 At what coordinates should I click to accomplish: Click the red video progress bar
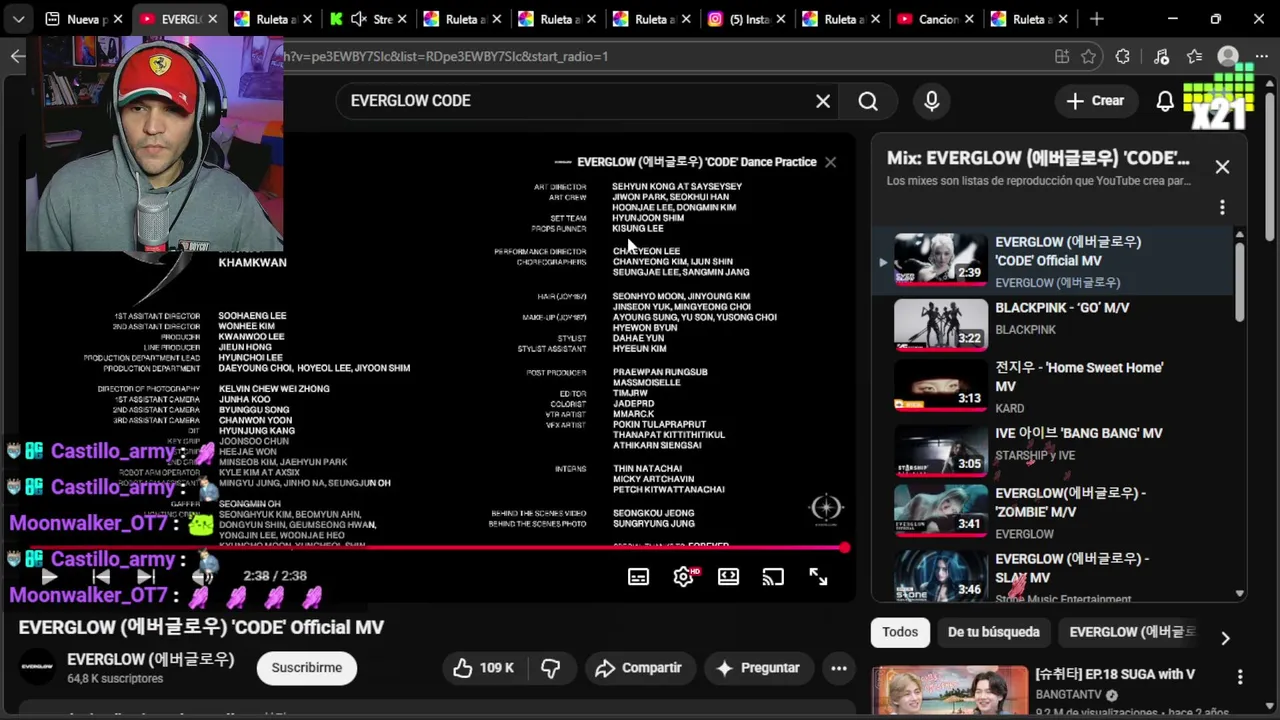pyautogui.click(x=436, y=548)
